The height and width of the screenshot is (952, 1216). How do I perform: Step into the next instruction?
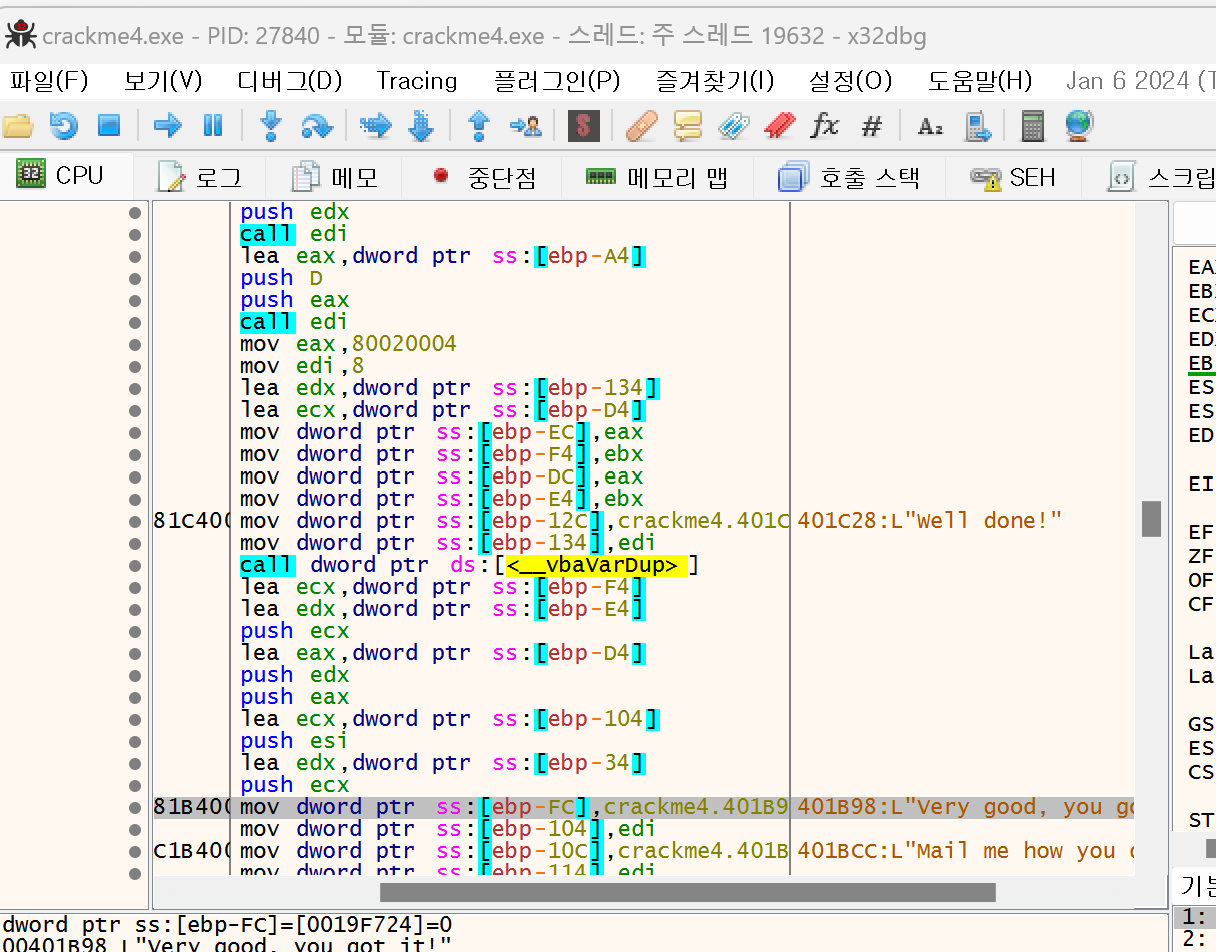click(270, 126)
